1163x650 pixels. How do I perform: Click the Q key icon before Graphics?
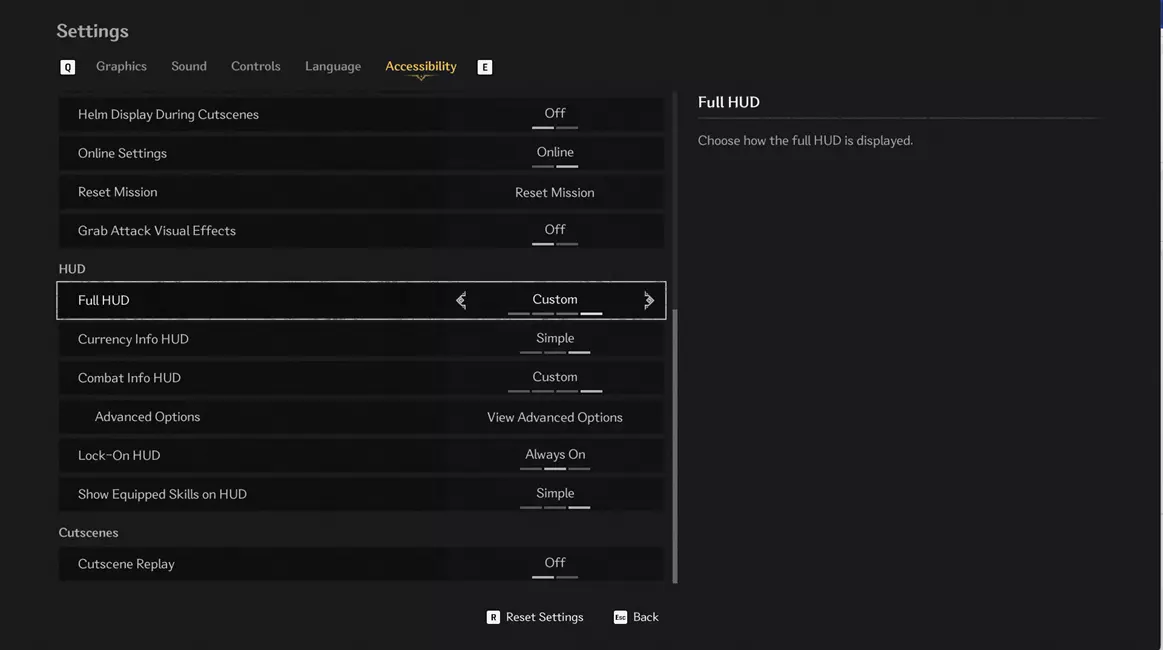point(68,67)
